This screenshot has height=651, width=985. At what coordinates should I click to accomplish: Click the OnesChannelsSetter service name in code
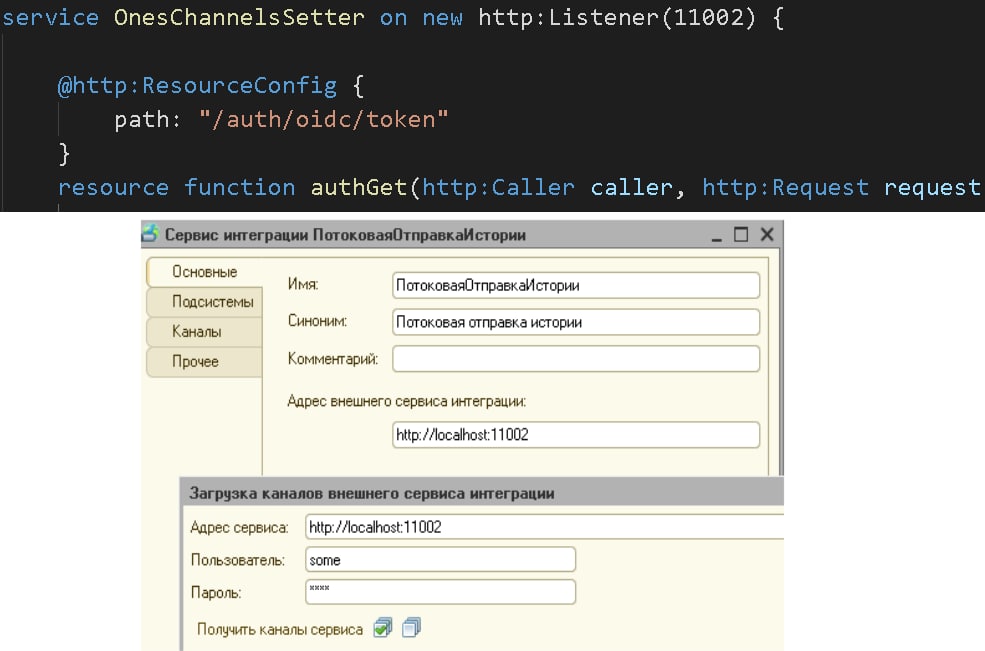[239, 17]
